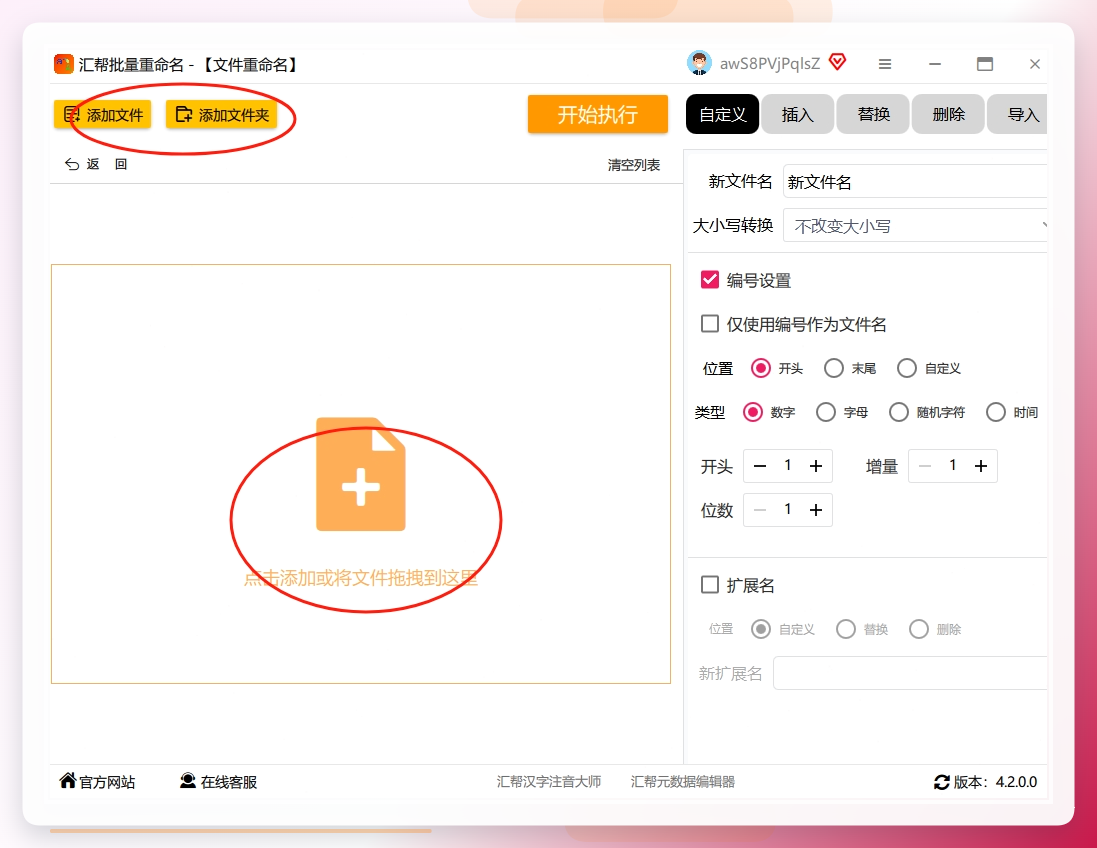Open the 删除 tab

[949, 114]
